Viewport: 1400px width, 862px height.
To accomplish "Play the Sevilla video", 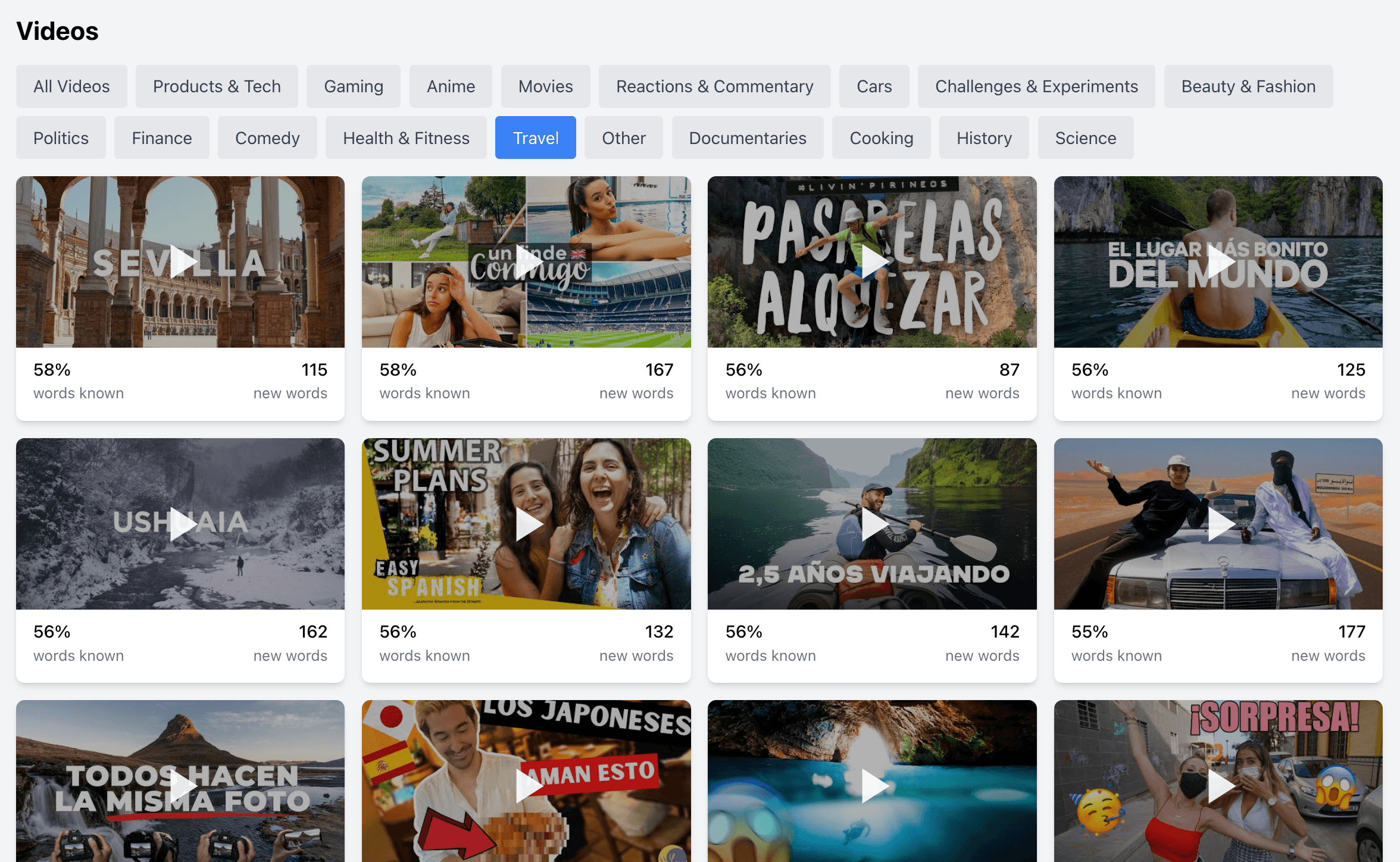I will 182,261.
